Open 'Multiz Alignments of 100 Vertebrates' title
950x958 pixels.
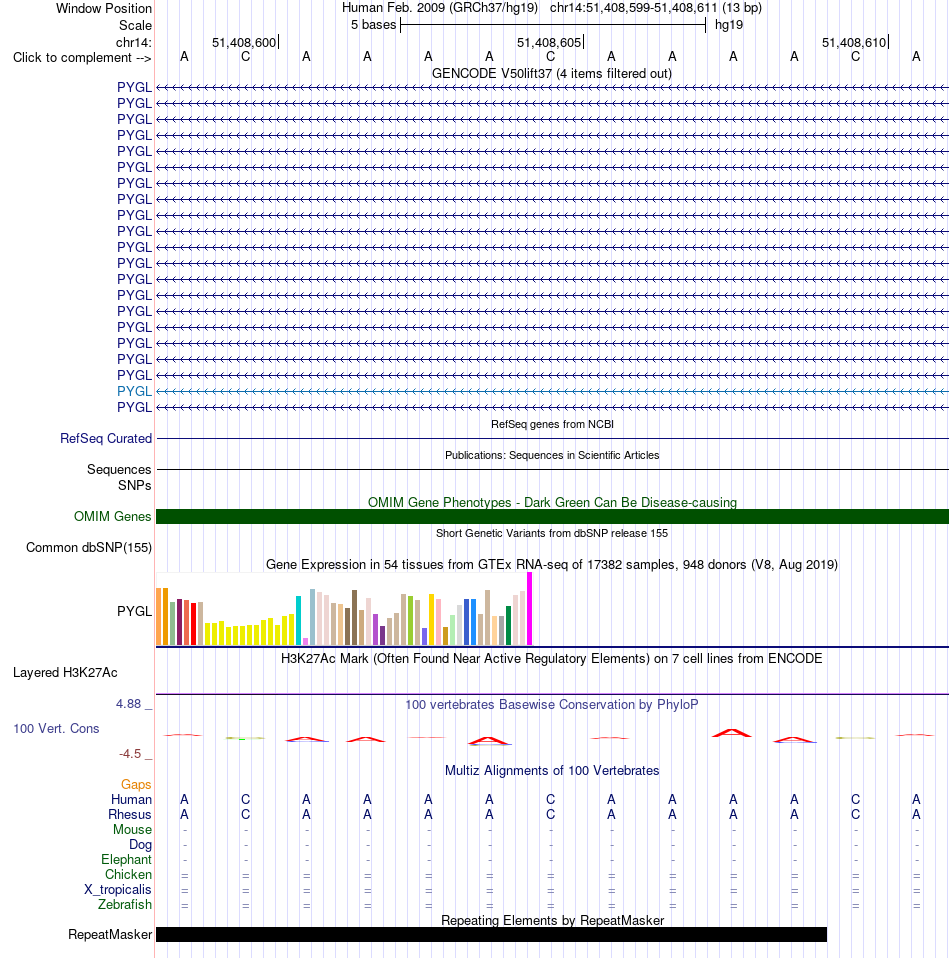click(552, 770)
